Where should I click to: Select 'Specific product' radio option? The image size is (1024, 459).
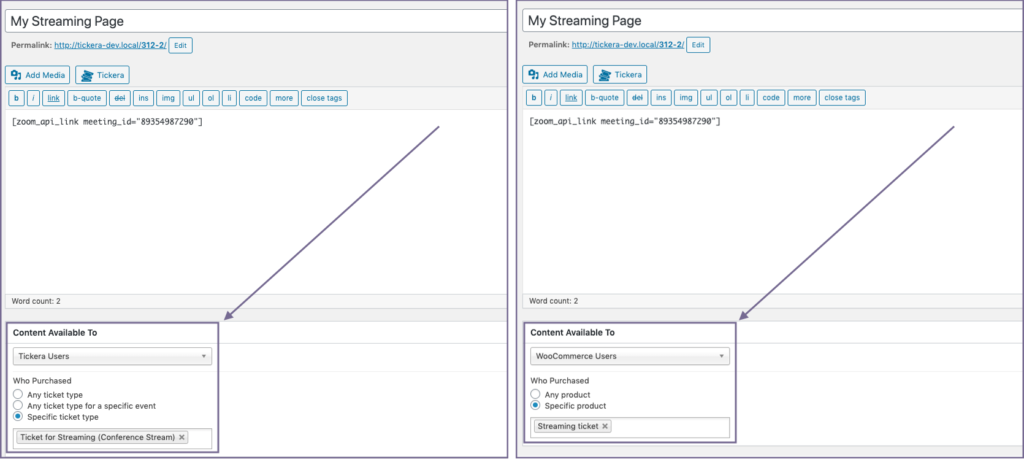[x=536, y=405]
